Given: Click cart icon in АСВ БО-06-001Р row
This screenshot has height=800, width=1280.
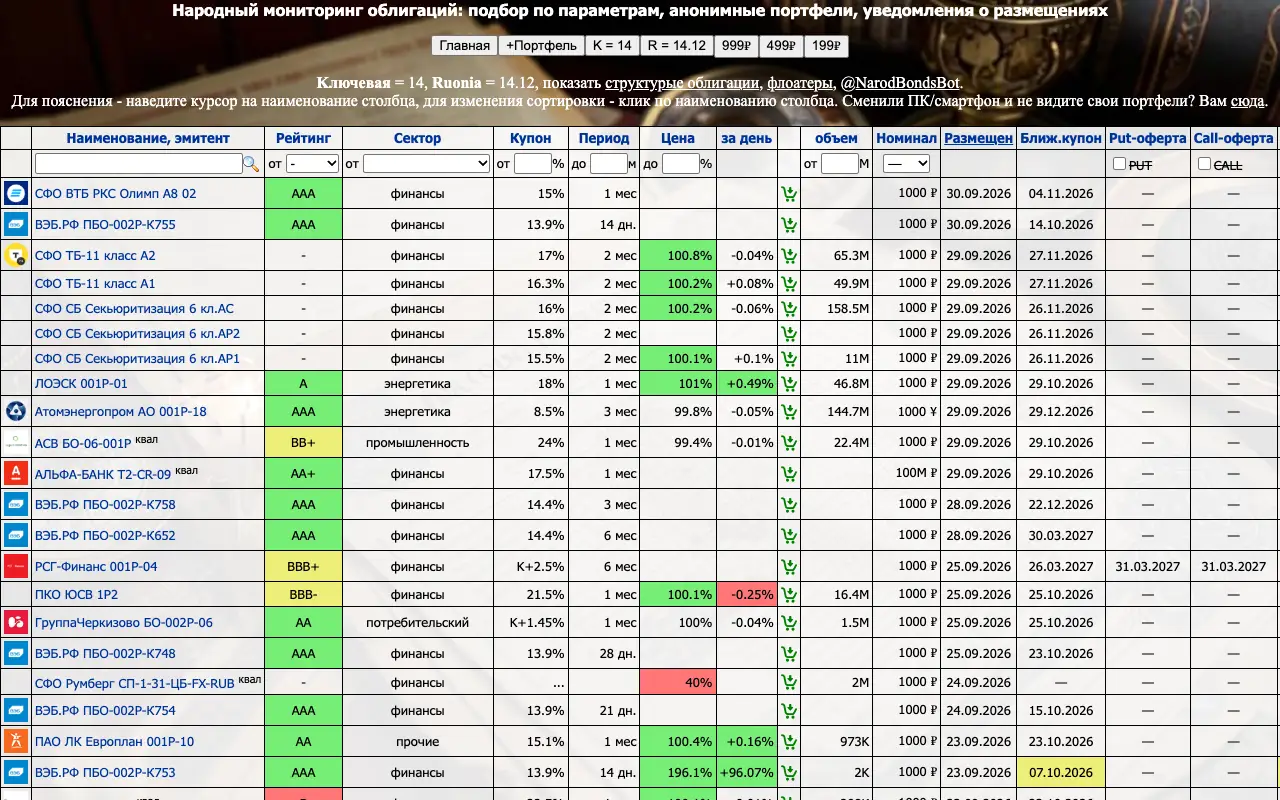Looking at the screenshot, I should point(789,443).
